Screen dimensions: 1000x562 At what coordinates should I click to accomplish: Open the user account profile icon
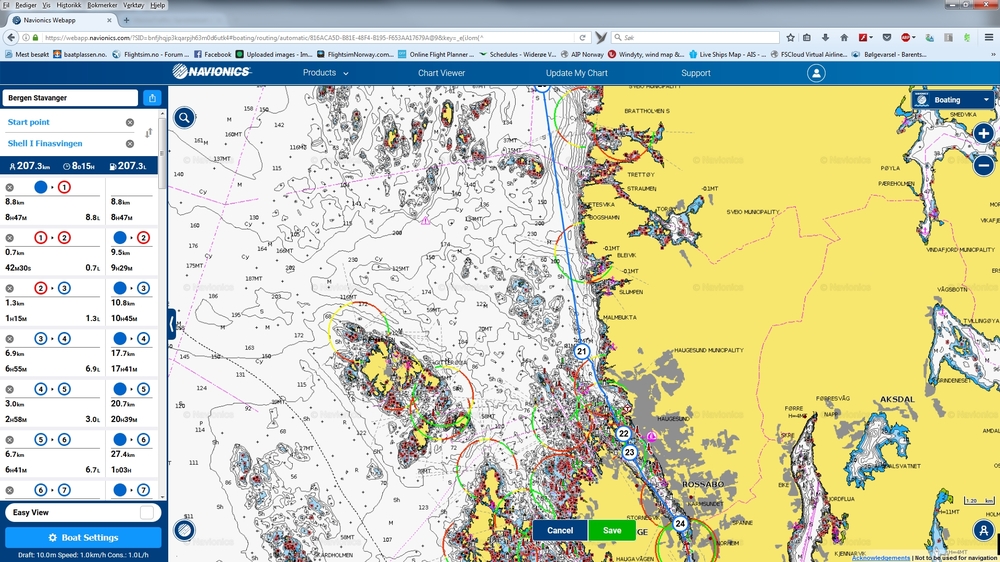816,73
